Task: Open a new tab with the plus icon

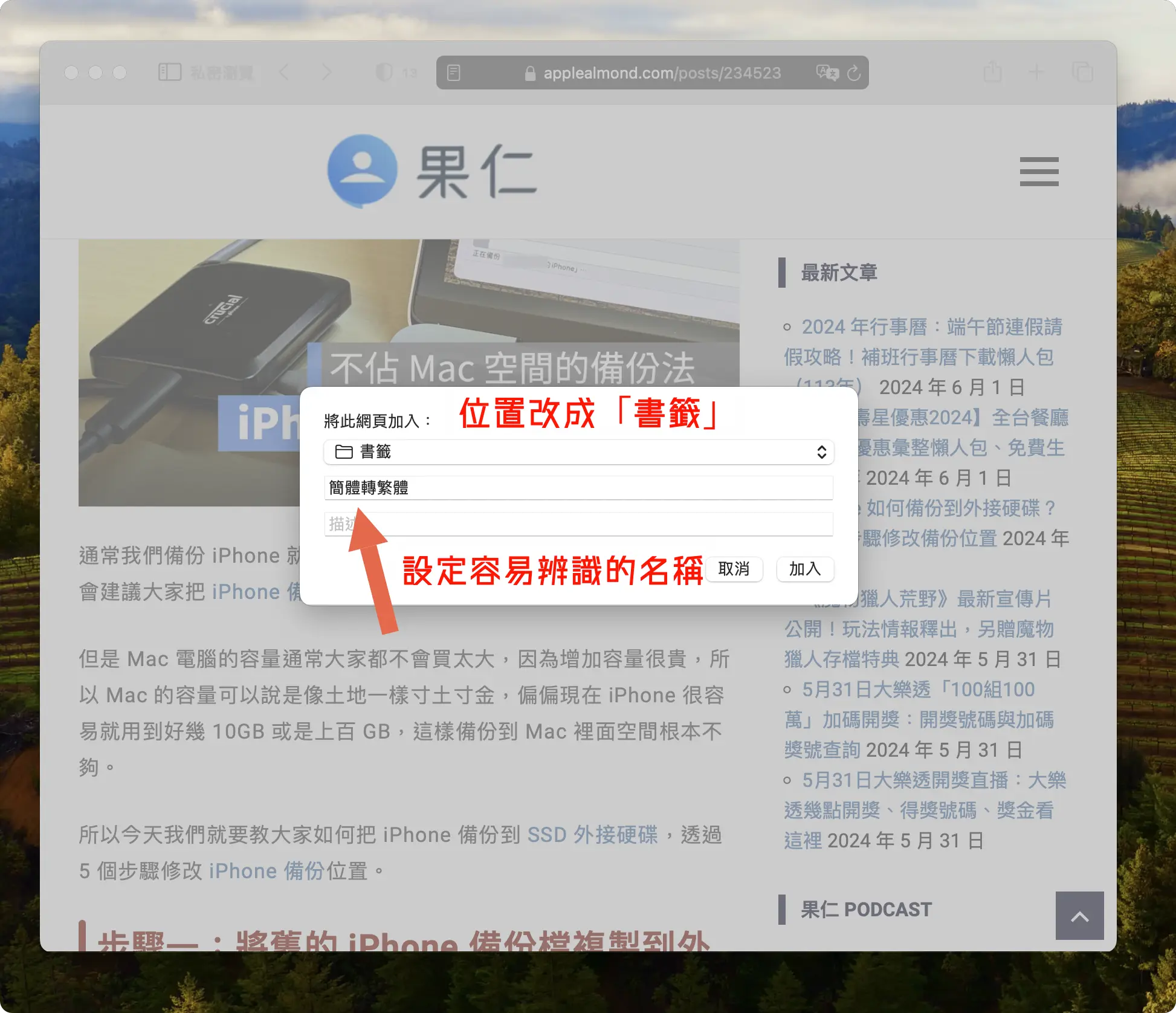Action: pyautogui.click(x=1037, y=72)
